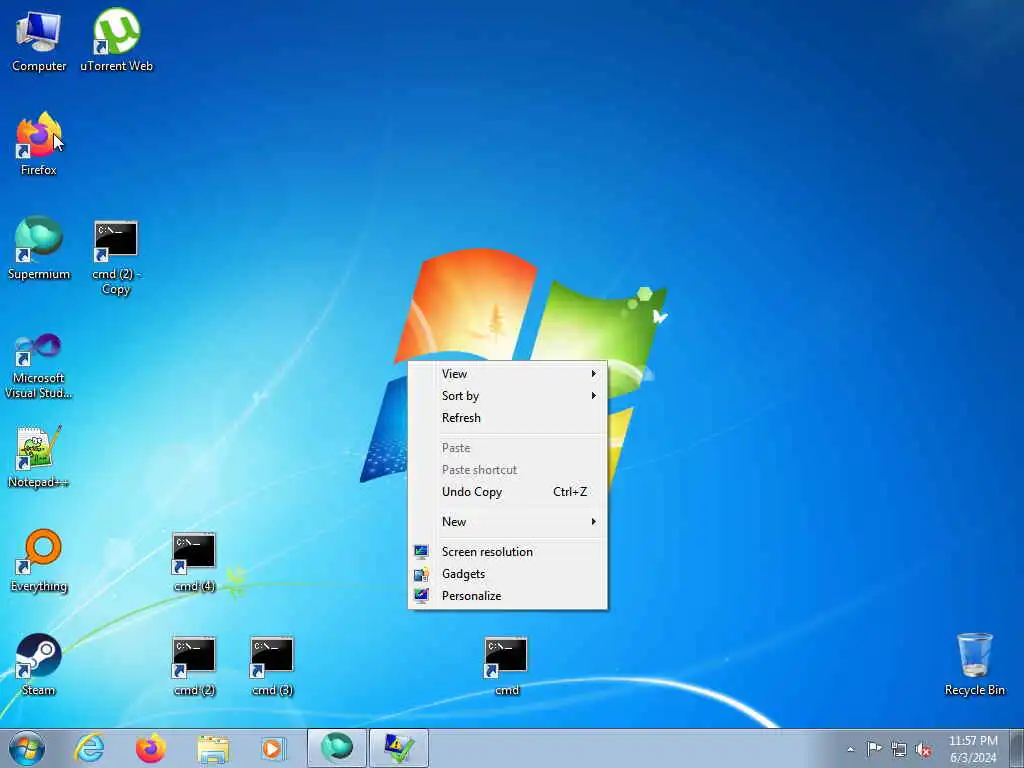This screenshot has height=768, width=1024.
Task: Select the uTorrent Web shortcut
Action: pyautogui.click(x=116, y=39)
